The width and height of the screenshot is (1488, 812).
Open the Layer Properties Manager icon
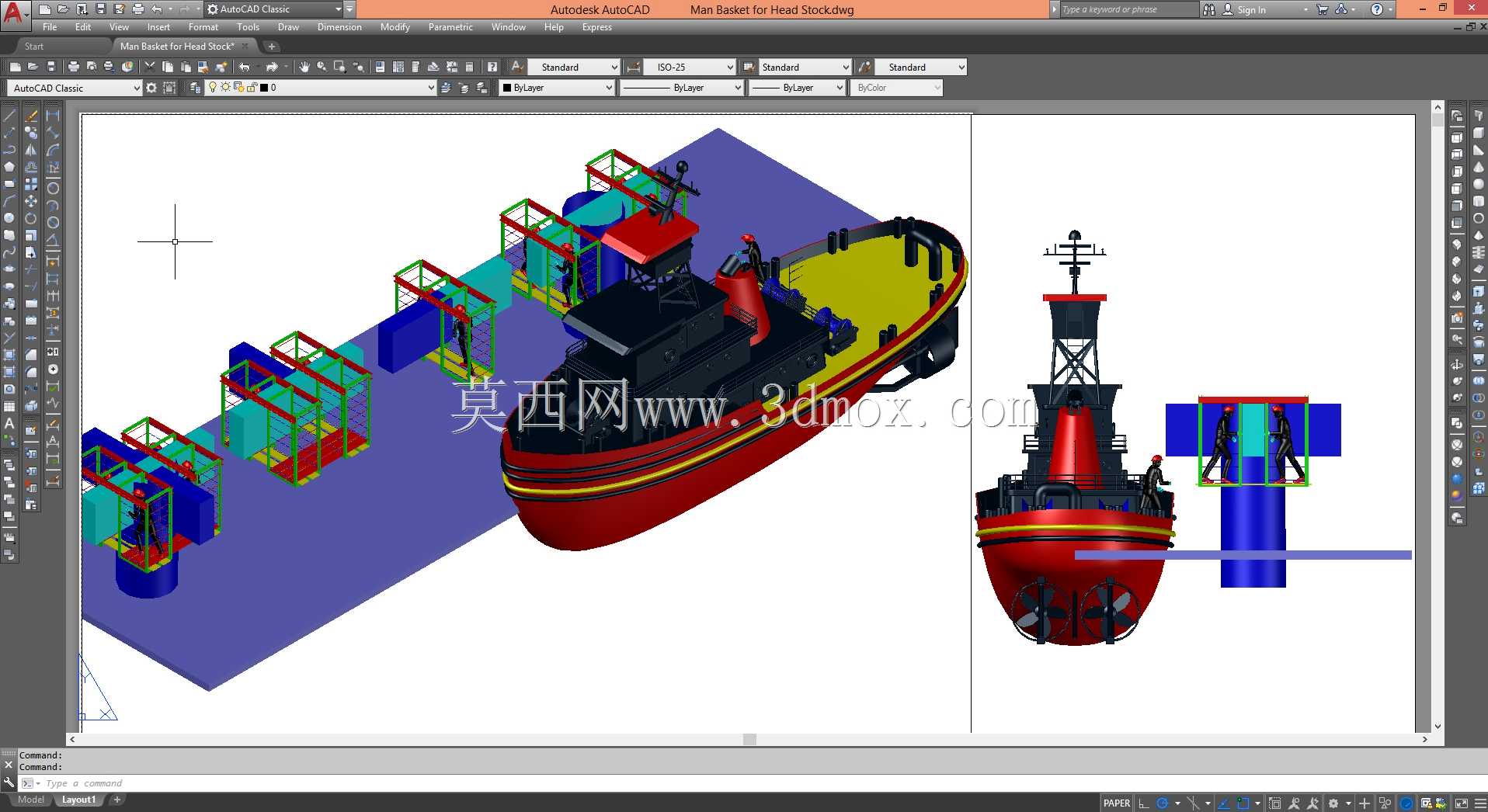click(196, 88)
